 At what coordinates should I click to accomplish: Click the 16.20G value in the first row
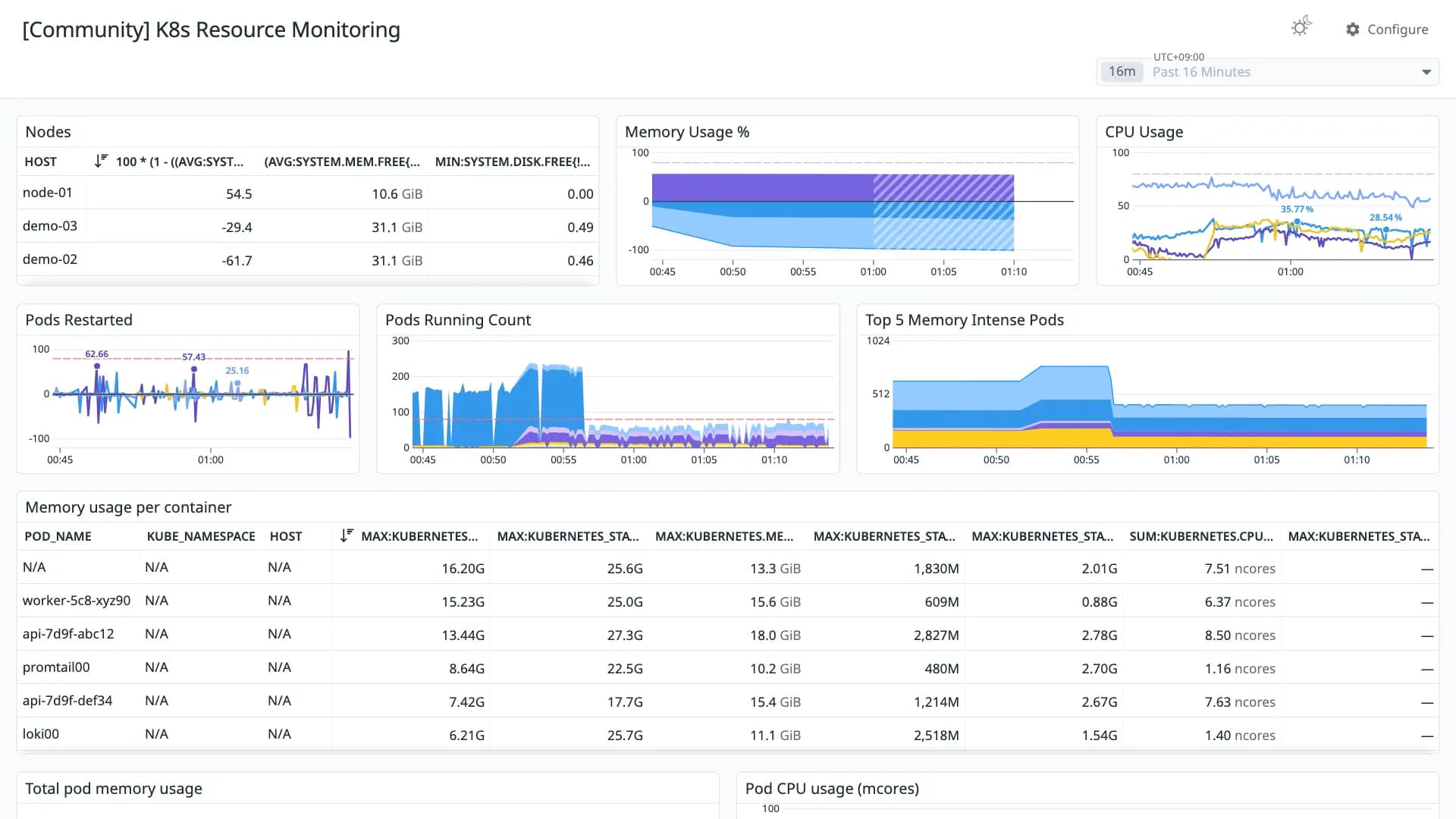coord(463,569)
